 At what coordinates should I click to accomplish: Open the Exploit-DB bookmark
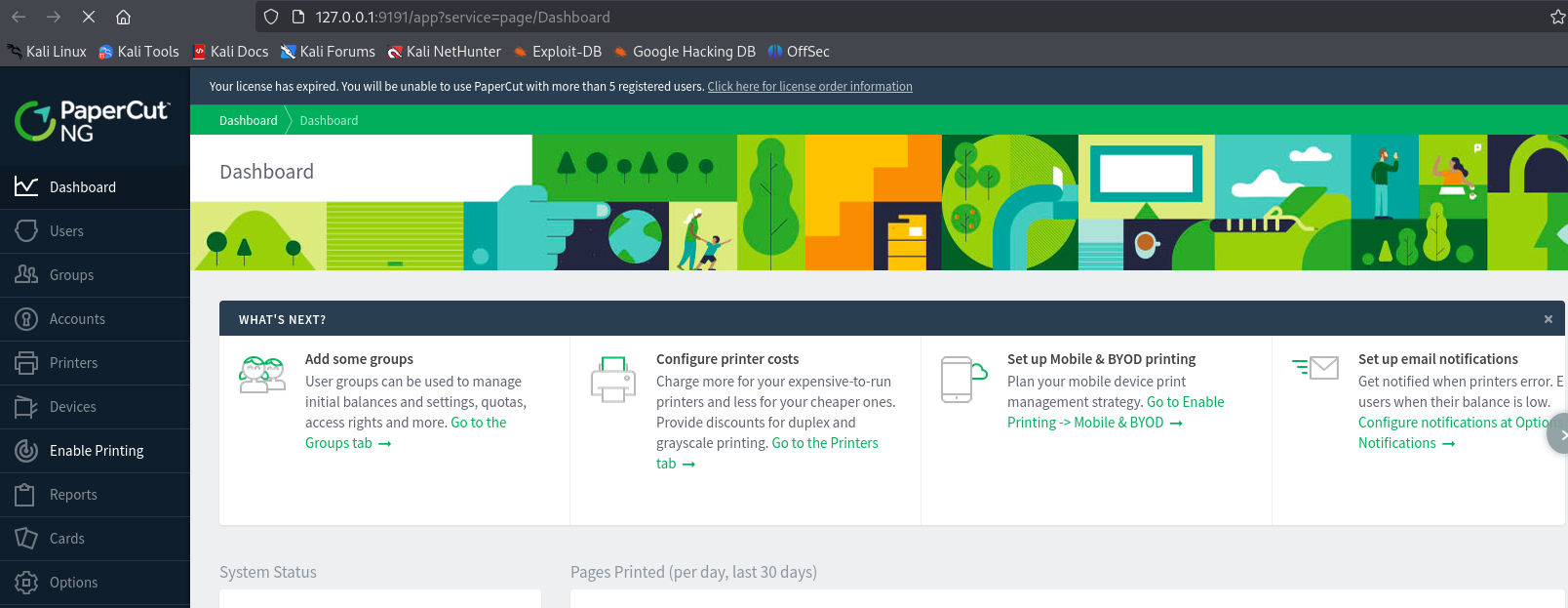coord(558,52)
